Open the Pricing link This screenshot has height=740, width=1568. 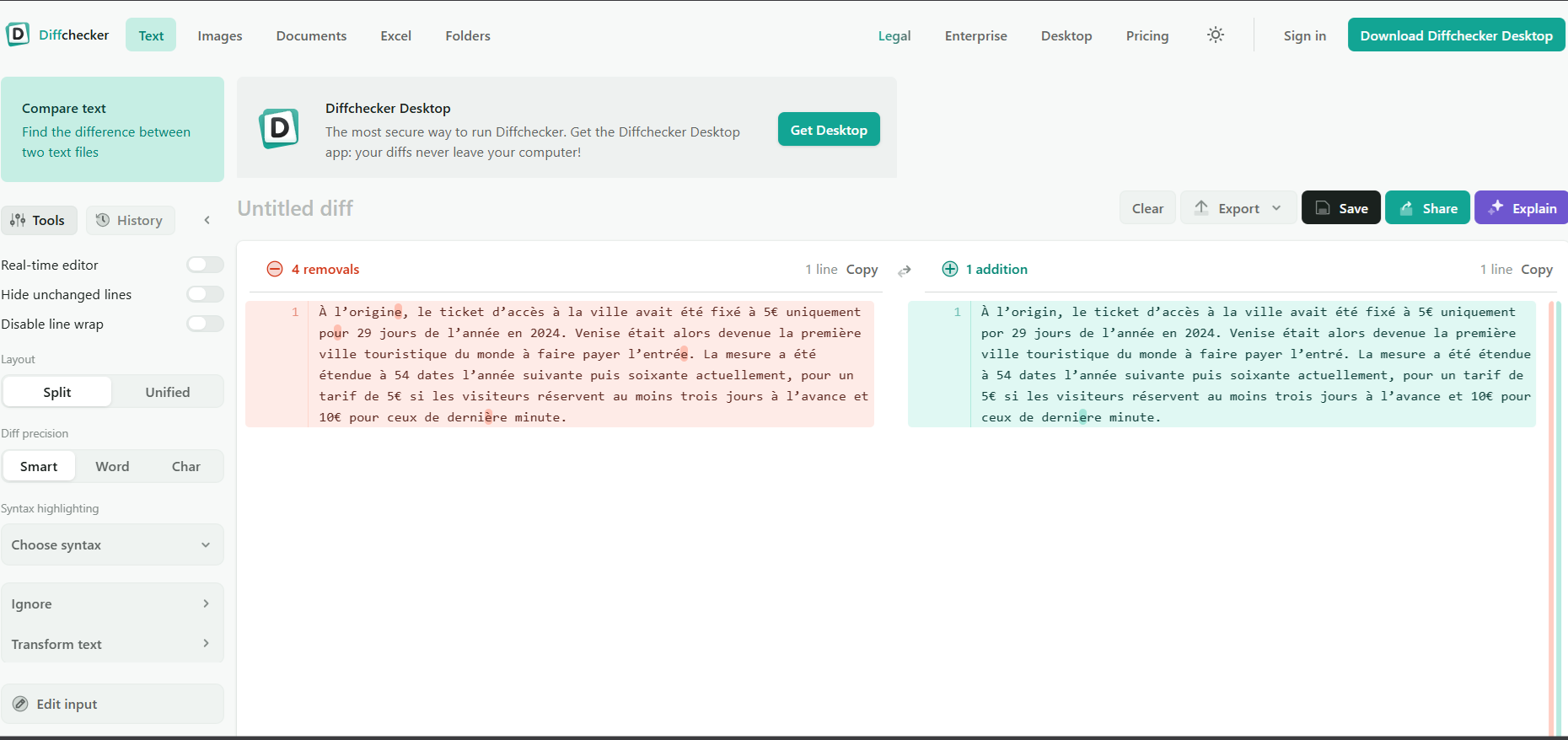tap(1147, 35)
